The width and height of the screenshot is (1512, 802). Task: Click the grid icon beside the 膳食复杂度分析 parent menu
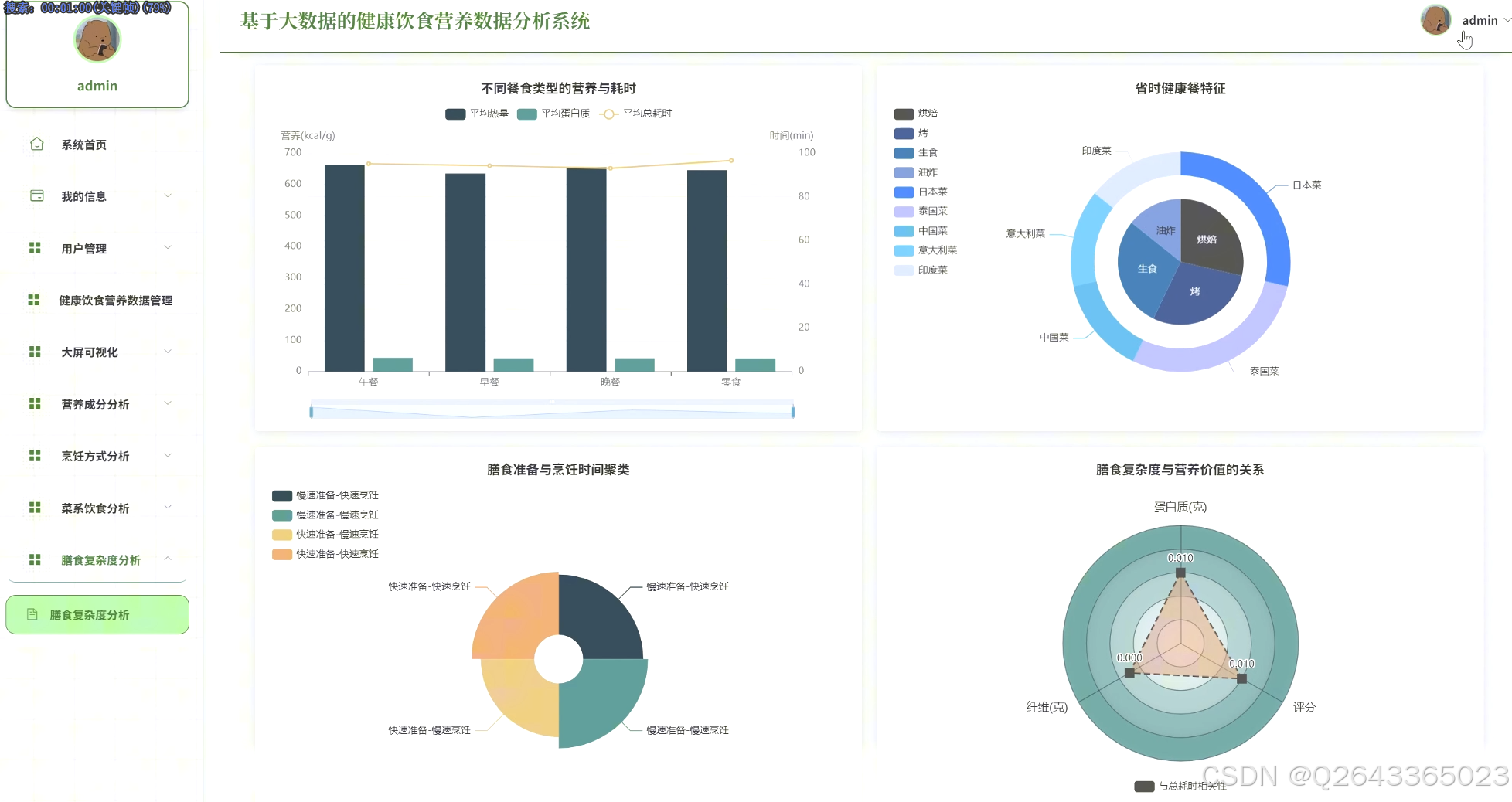[x=35, y=559]
